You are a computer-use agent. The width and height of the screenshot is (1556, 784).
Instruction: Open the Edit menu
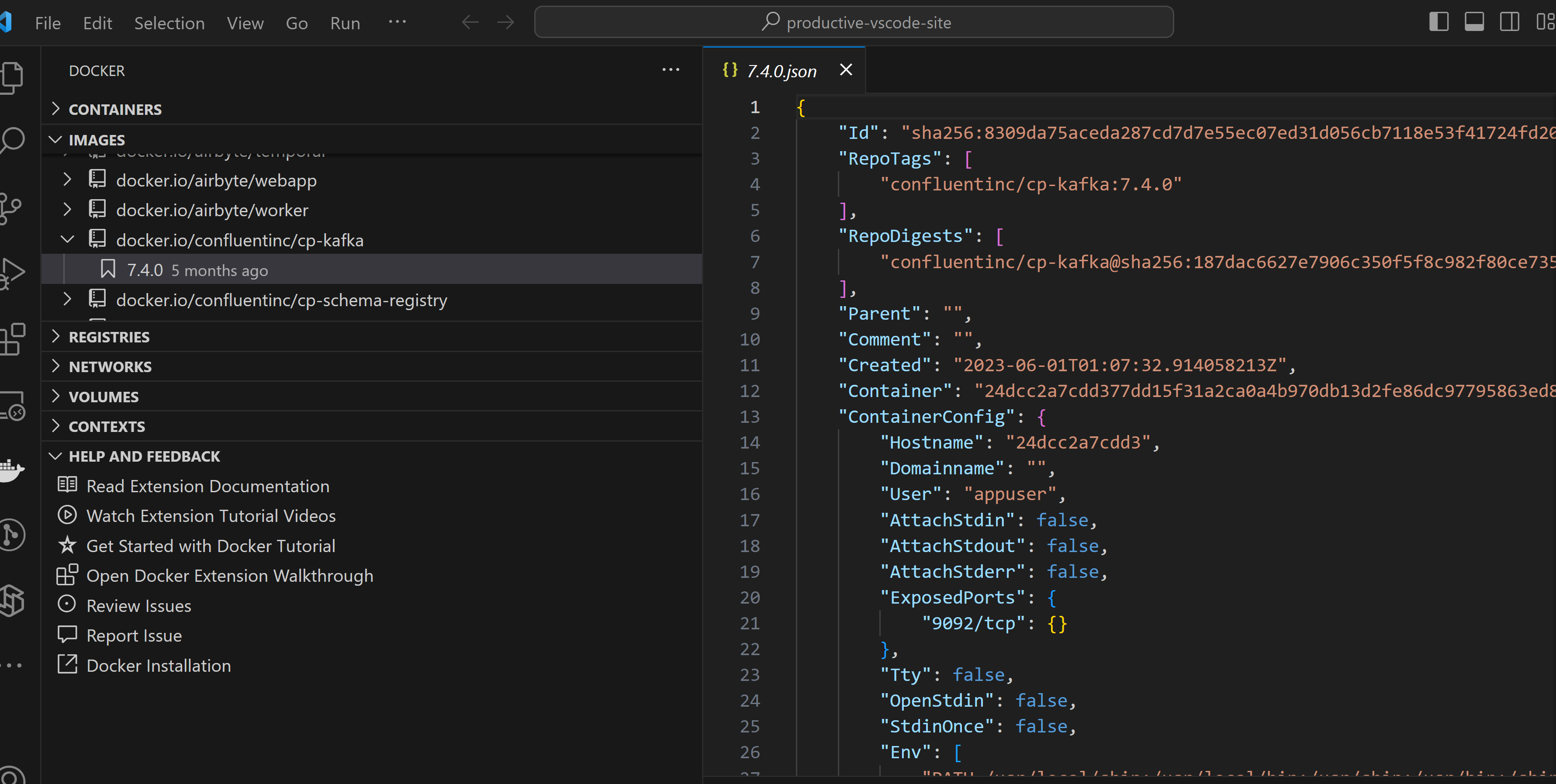click(x=97, y=23)
